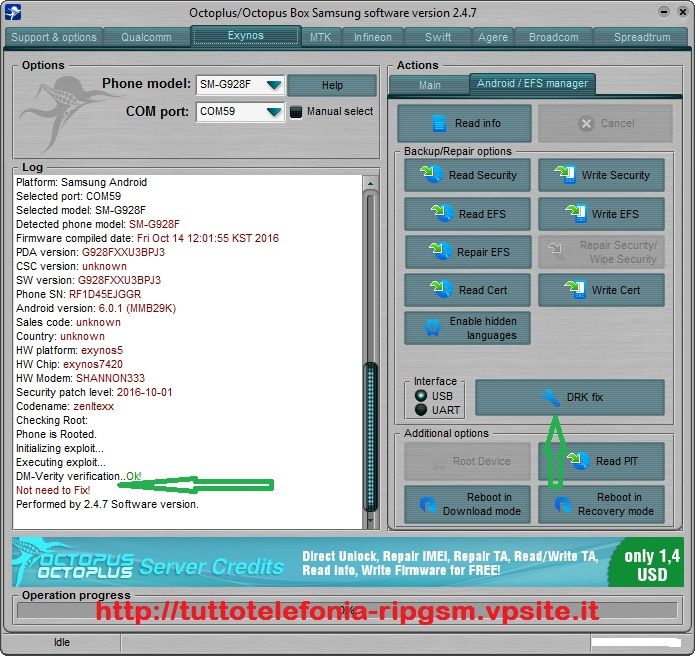The height and width of the screenshot is (656, 695).
Task: Select the Android / EFS manager tab
Action: [x=532, y=83]
